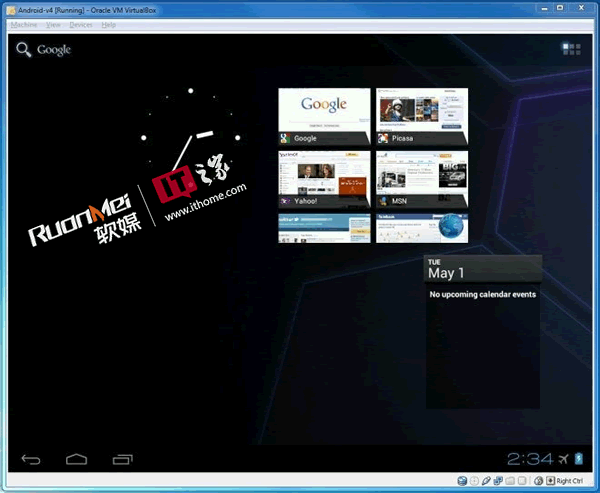Open the all apps grid icon
This screenshot has height=493, width=600.
(x=571, y=48)
